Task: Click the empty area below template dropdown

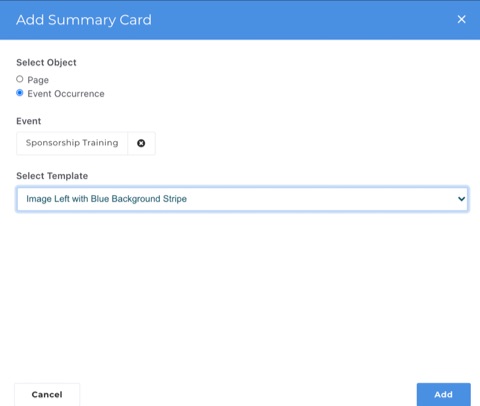Action: (x=240, y=293)
